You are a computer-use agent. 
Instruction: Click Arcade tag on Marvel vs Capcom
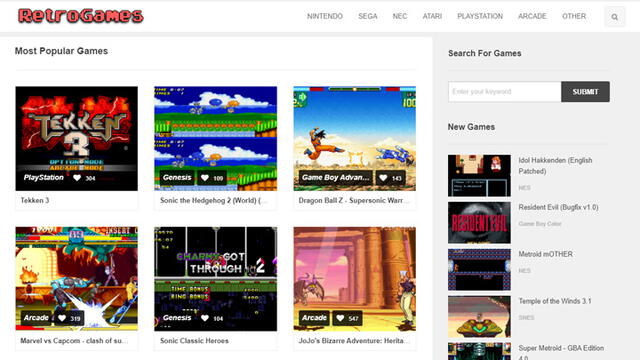(x=36, y=318)
